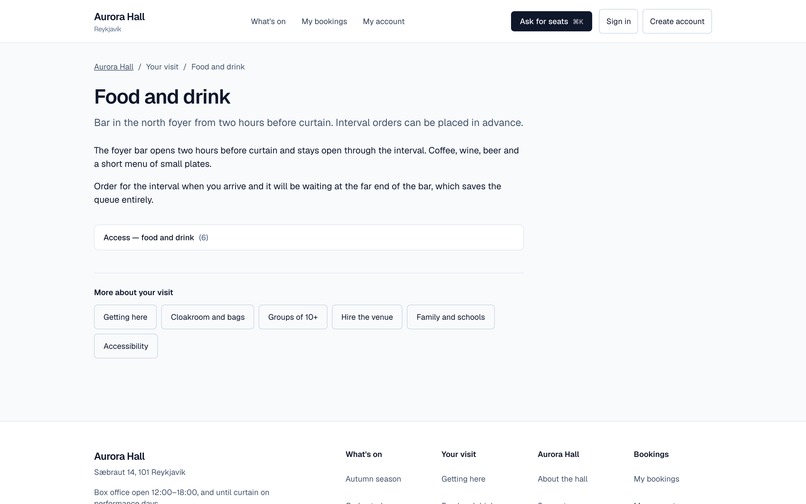806x504 pixels.
Task: Click the Sæbraut 14, 101 Reykjavík address
Action: point(139,472)
